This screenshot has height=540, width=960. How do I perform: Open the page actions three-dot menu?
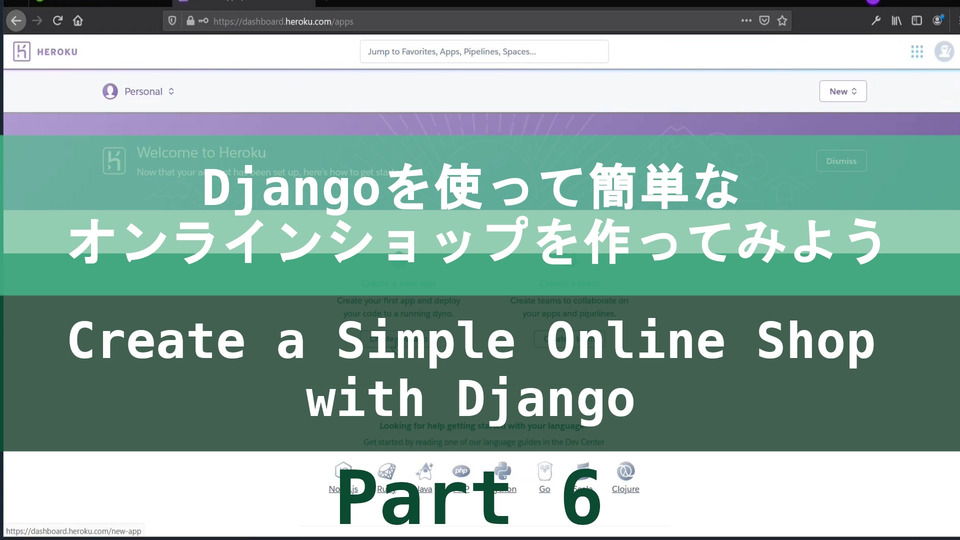pyautogui.click(x=746, y=21)
